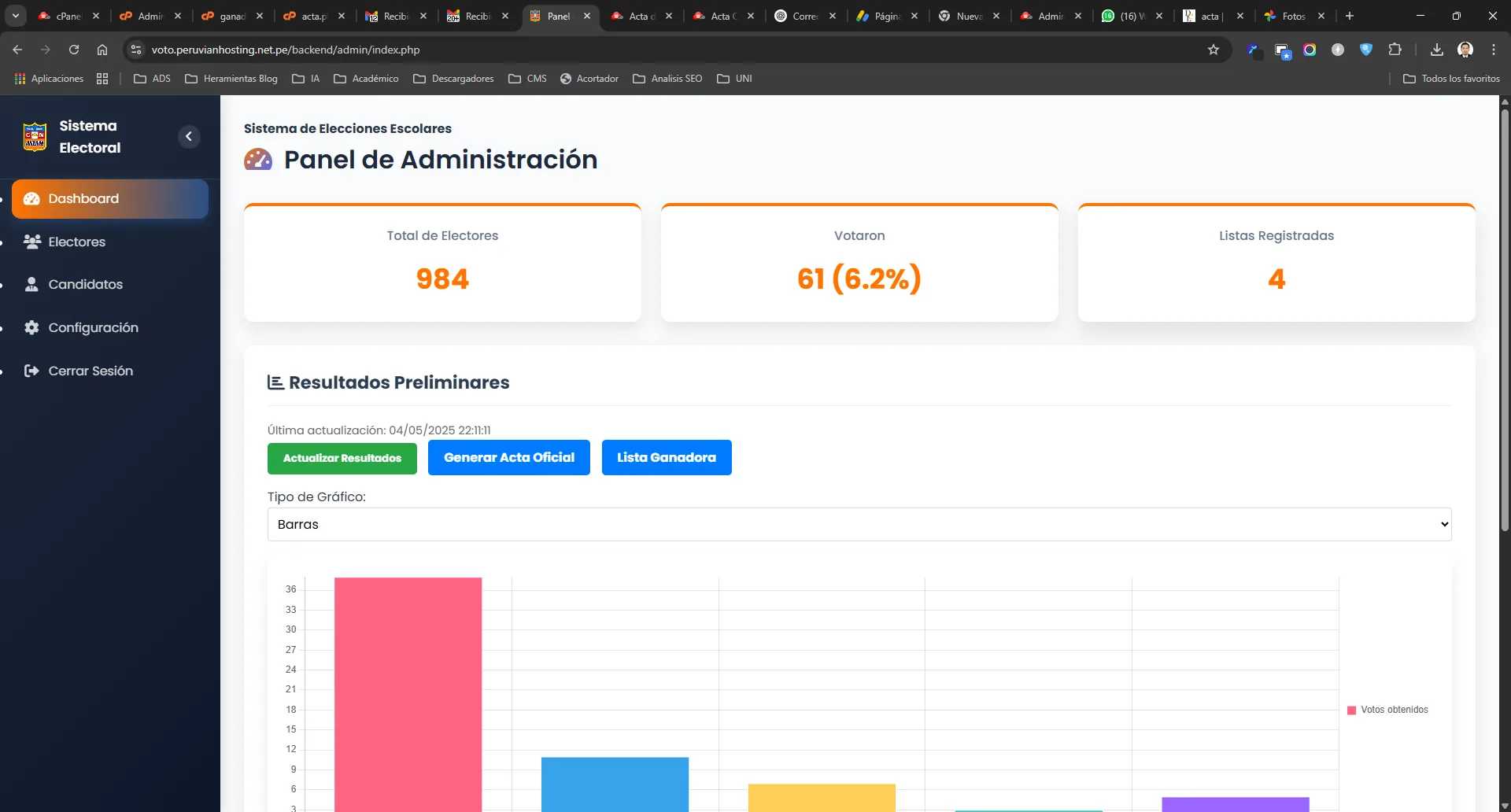Go back to previous page
Viewport: 1511px width, 812px height.
click(17, 50)
